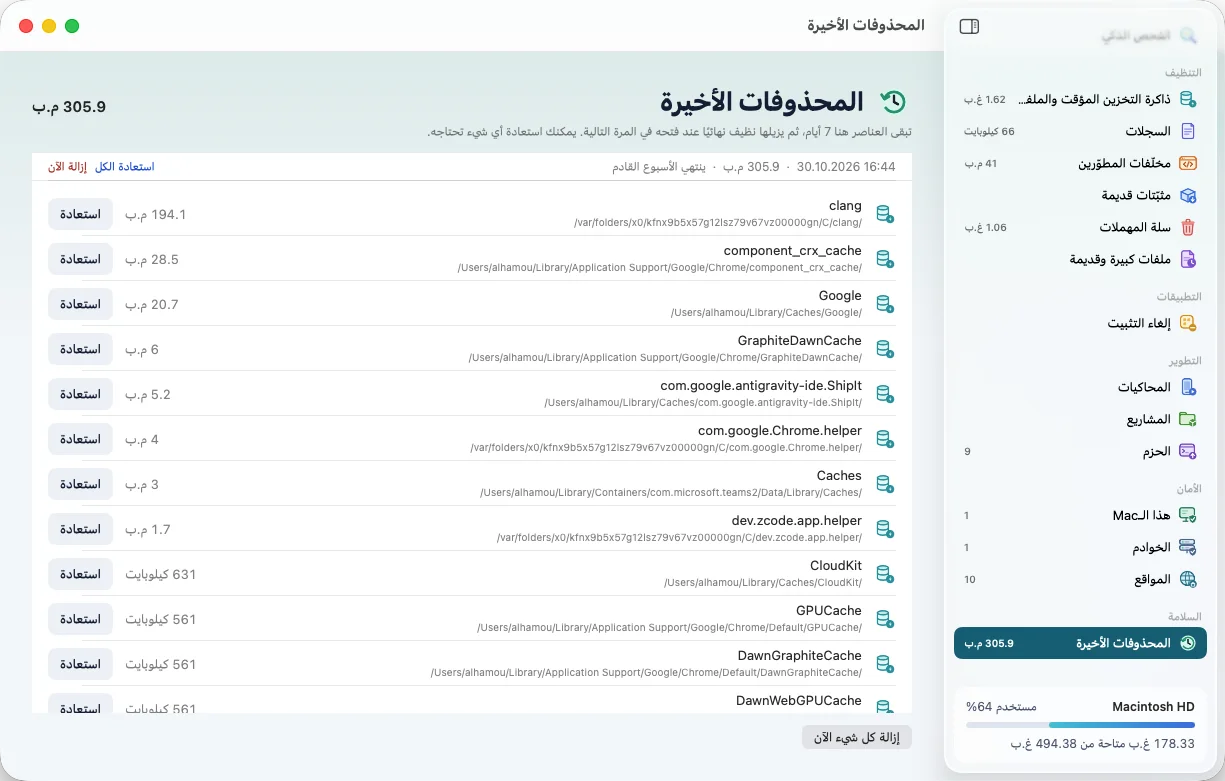
Task: Click the 16:44 30.10.2026 session date
Action: coord(845,167)
